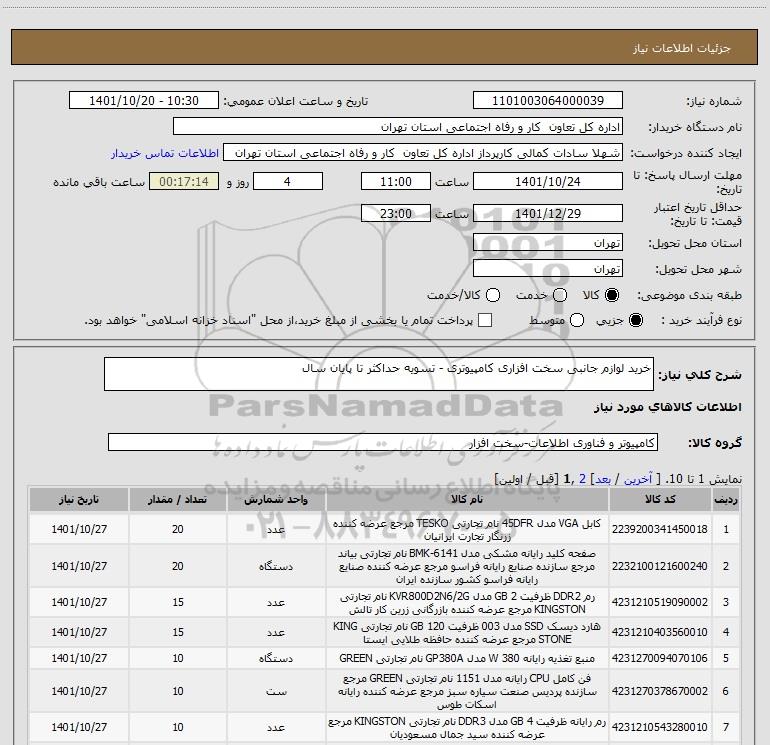This screenshot has height=745, width=770.
Task: Click the remaining days field showing 4
Action: tap(287, 182)
